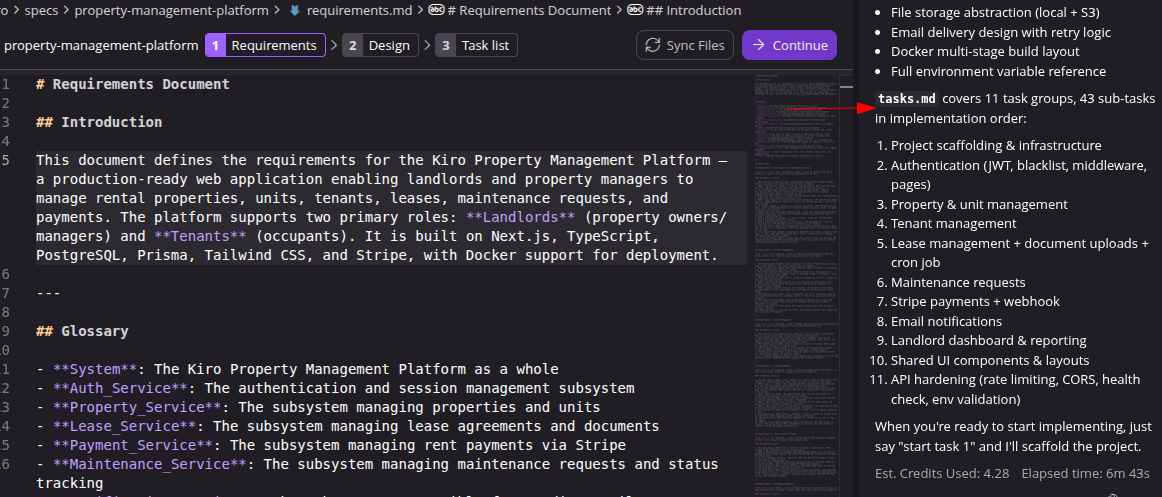This screenshot has width=1162, height=497.
Task: Click 'Stripe payments + webhook' list item
Action: point(975,301)
